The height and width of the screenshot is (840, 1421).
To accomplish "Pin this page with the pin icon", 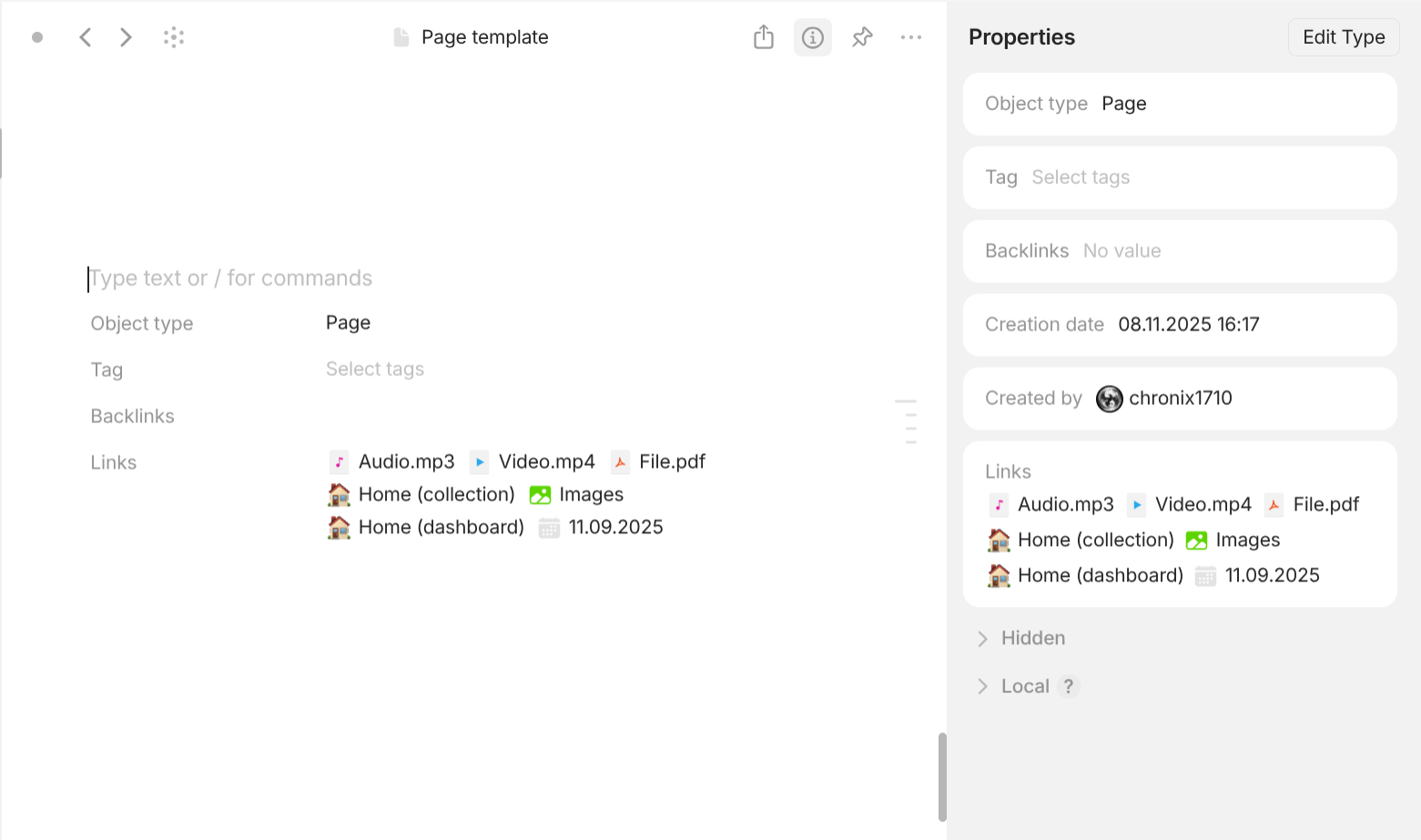I will coord(862,37).
